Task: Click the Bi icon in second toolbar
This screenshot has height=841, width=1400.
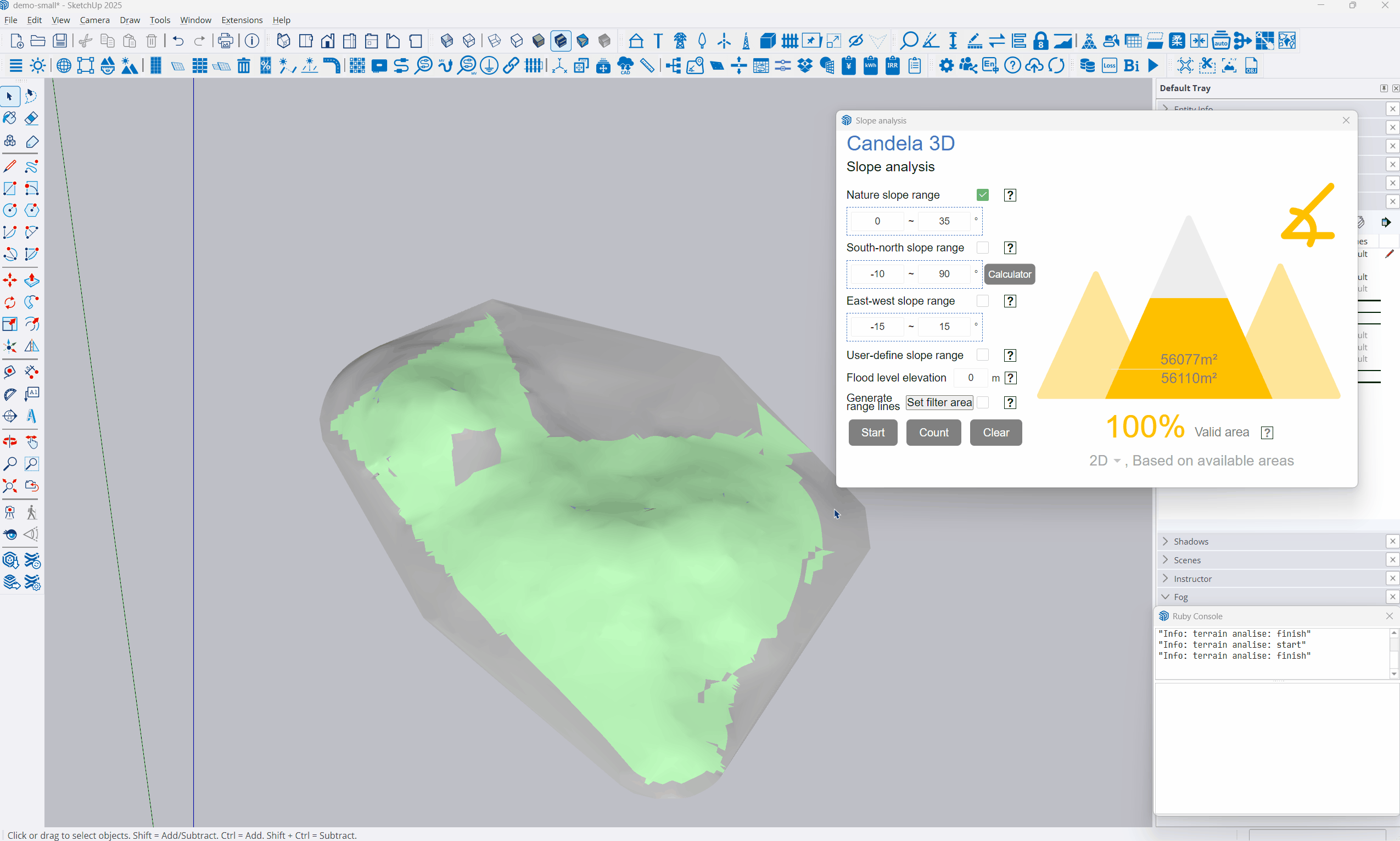Action: tap(1132, 66)
